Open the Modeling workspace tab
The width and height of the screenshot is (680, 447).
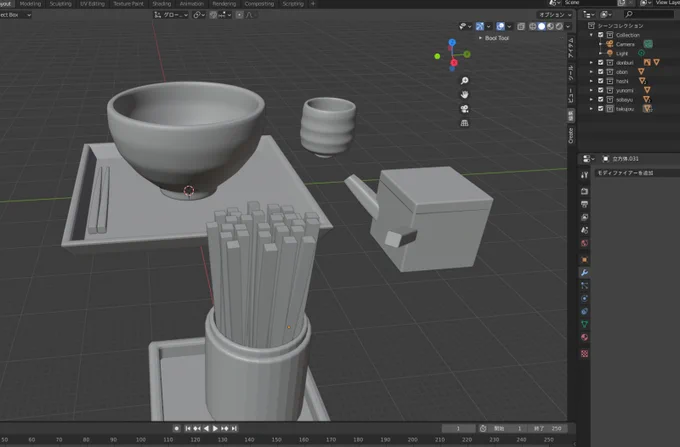point(30,3)
